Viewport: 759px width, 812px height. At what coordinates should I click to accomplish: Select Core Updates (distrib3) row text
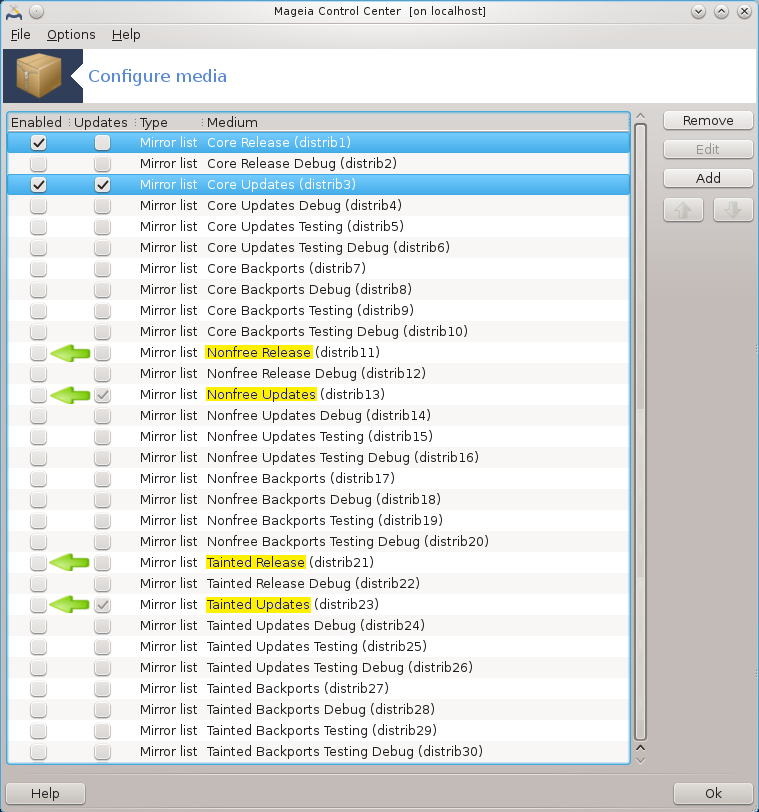coord(281,184)
